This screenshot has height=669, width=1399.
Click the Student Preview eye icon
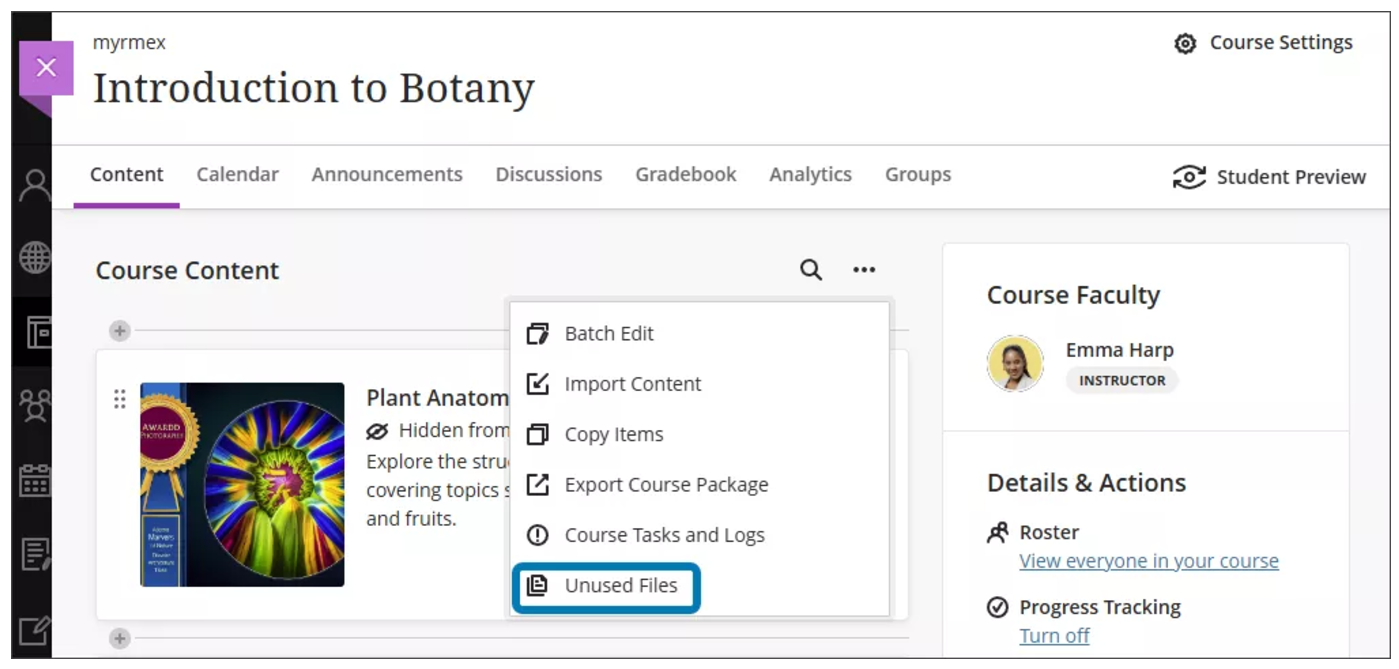[x=1189, y=177]
